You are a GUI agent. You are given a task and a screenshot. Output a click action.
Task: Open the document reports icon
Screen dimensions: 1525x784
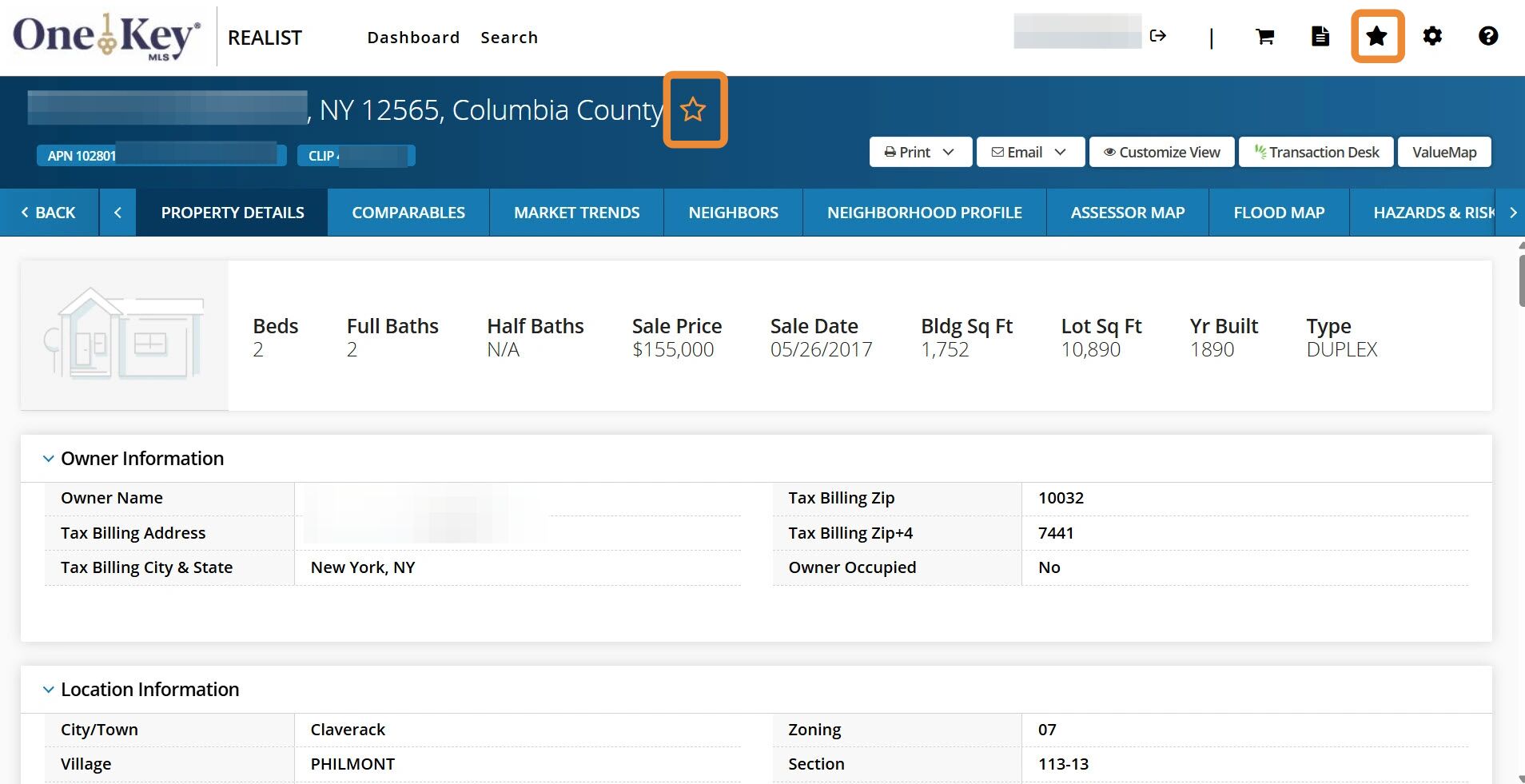[1320, 36]
